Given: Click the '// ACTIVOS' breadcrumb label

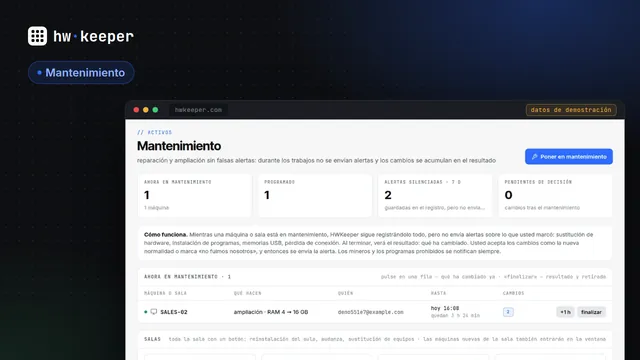Looking at the screenshot, I should [x=155, y=132].
